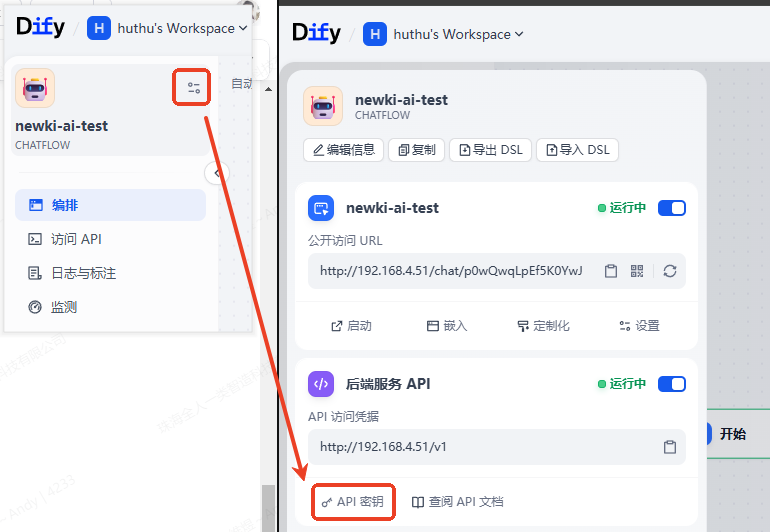
Task: Click the H workspace avatar in right window
Action: tap(375, 34)
